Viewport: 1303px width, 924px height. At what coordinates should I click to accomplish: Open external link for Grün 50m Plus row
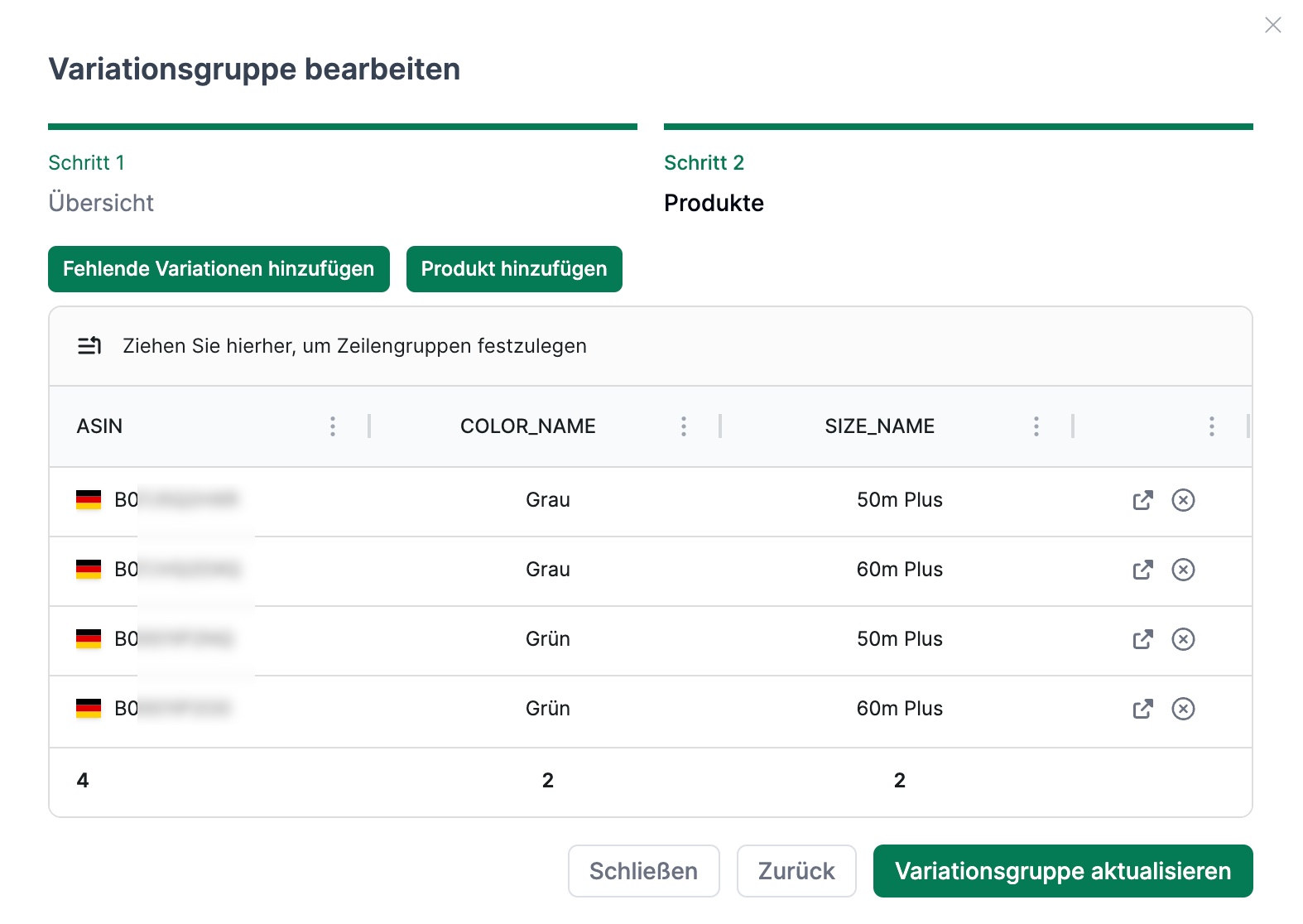pyautogui.click(x=1142, y=639)
